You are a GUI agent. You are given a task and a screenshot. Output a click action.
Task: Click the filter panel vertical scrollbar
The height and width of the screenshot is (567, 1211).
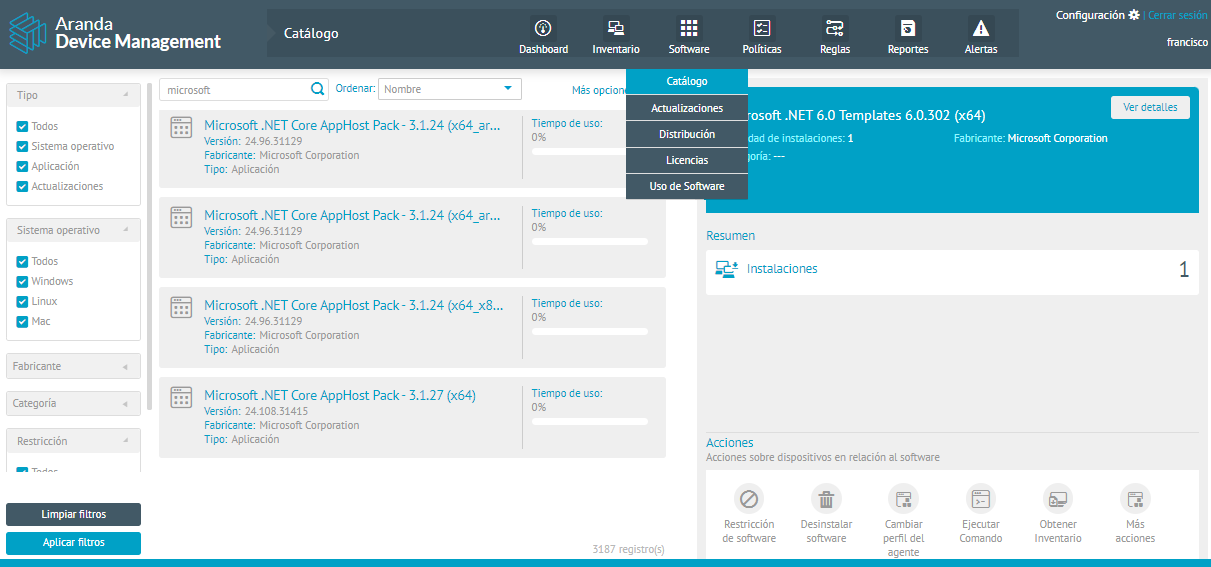(150, 245)
